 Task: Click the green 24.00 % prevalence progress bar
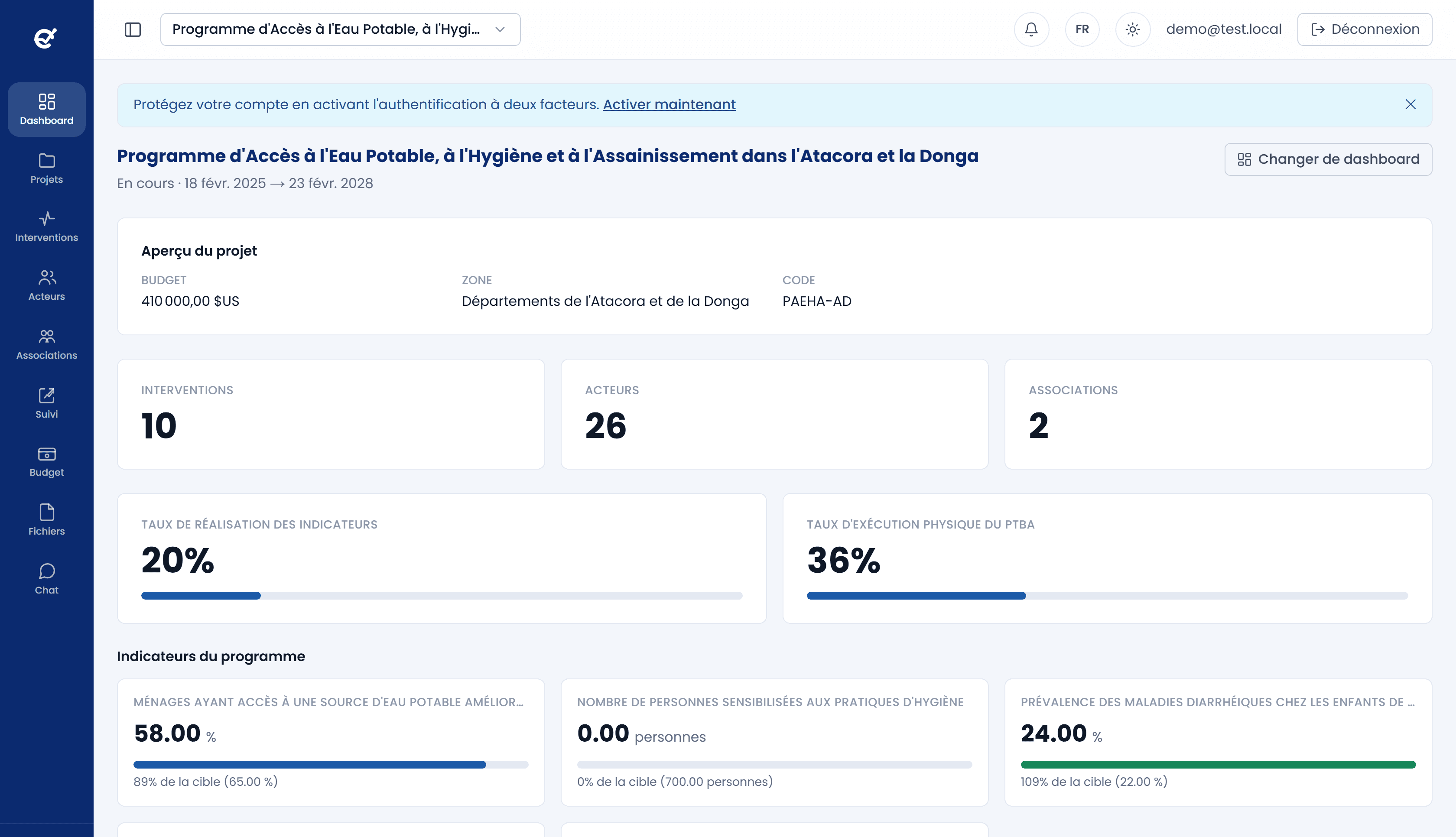click(1218, 765)
